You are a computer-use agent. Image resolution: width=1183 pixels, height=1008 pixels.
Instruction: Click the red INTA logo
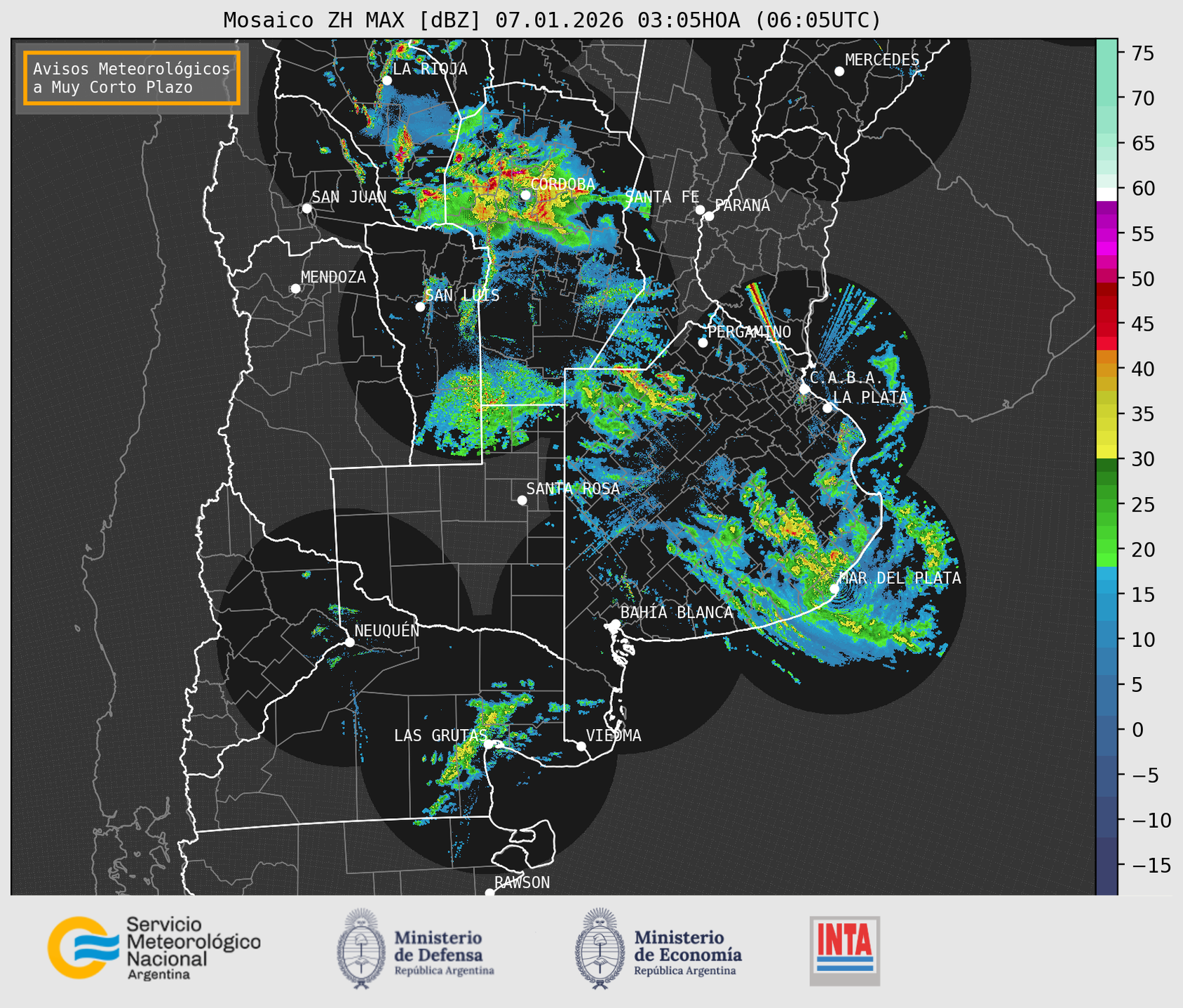(x=844, y=951)
